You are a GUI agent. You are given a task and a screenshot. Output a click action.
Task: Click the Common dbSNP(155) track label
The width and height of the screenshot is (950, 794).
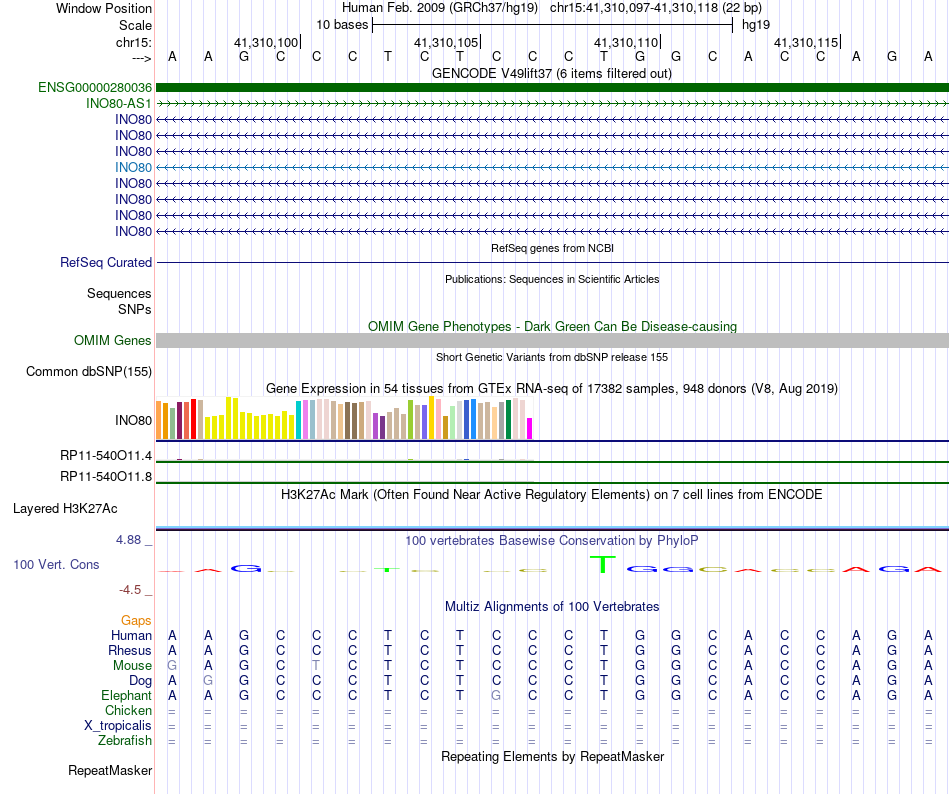(x=89, y=371)
